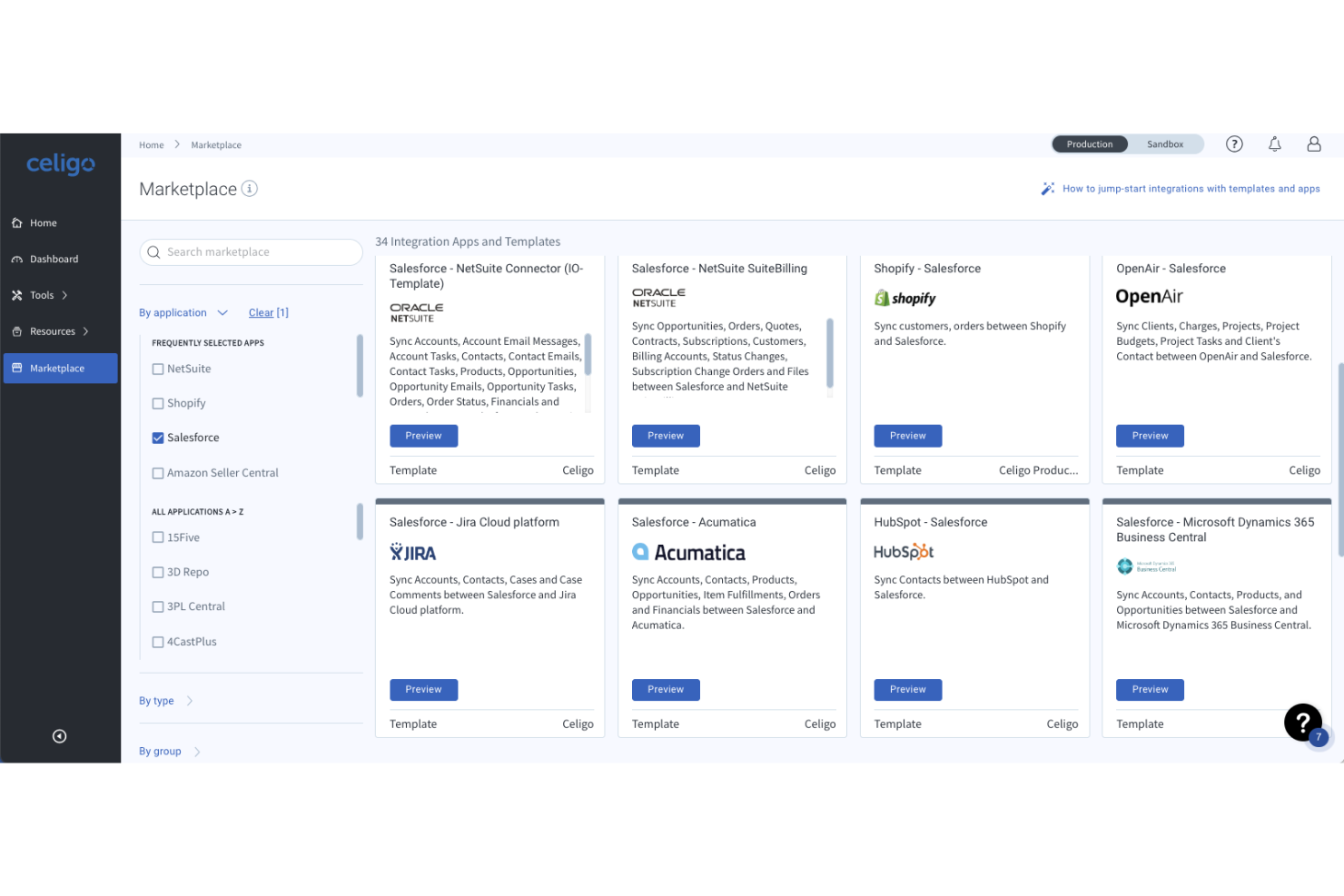This screenshot has width=1344, height=896.
Task: Click Oracle NetSuite logo on NetSuite Connector card
Action: tap(417, 313)
